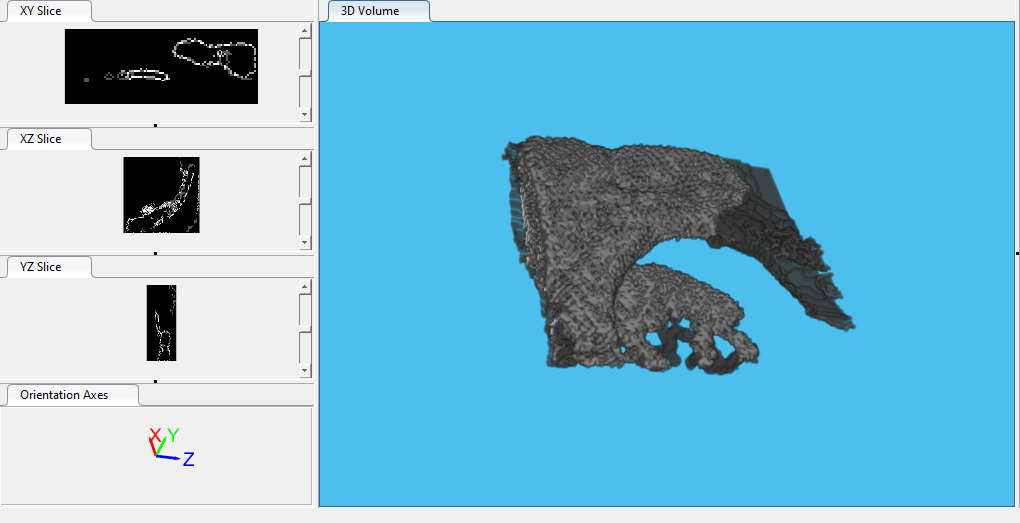Click the XY Slice scrollbar thumb

305,73
